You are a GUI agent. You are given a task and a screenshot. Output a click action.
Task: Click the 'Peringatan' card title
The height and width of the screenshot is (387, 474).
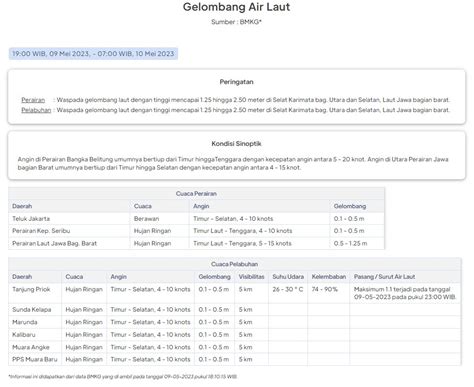(x=236, y=82)
